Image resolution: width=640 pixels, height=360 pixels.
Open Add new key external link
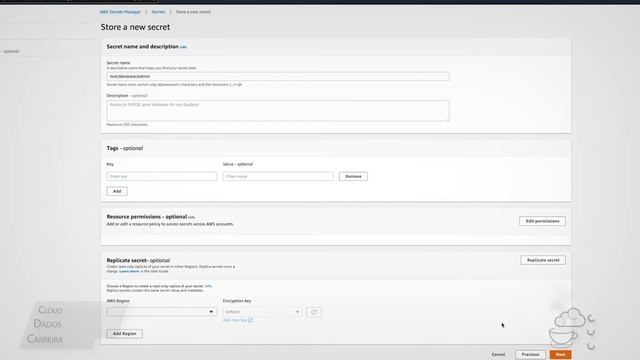(x=238, y=320)
